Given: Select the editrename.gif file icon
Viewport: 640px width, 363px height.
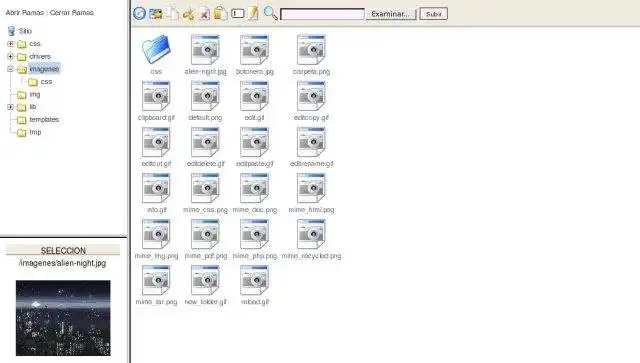Looking at the screenshot, I should tap(311, 142).
